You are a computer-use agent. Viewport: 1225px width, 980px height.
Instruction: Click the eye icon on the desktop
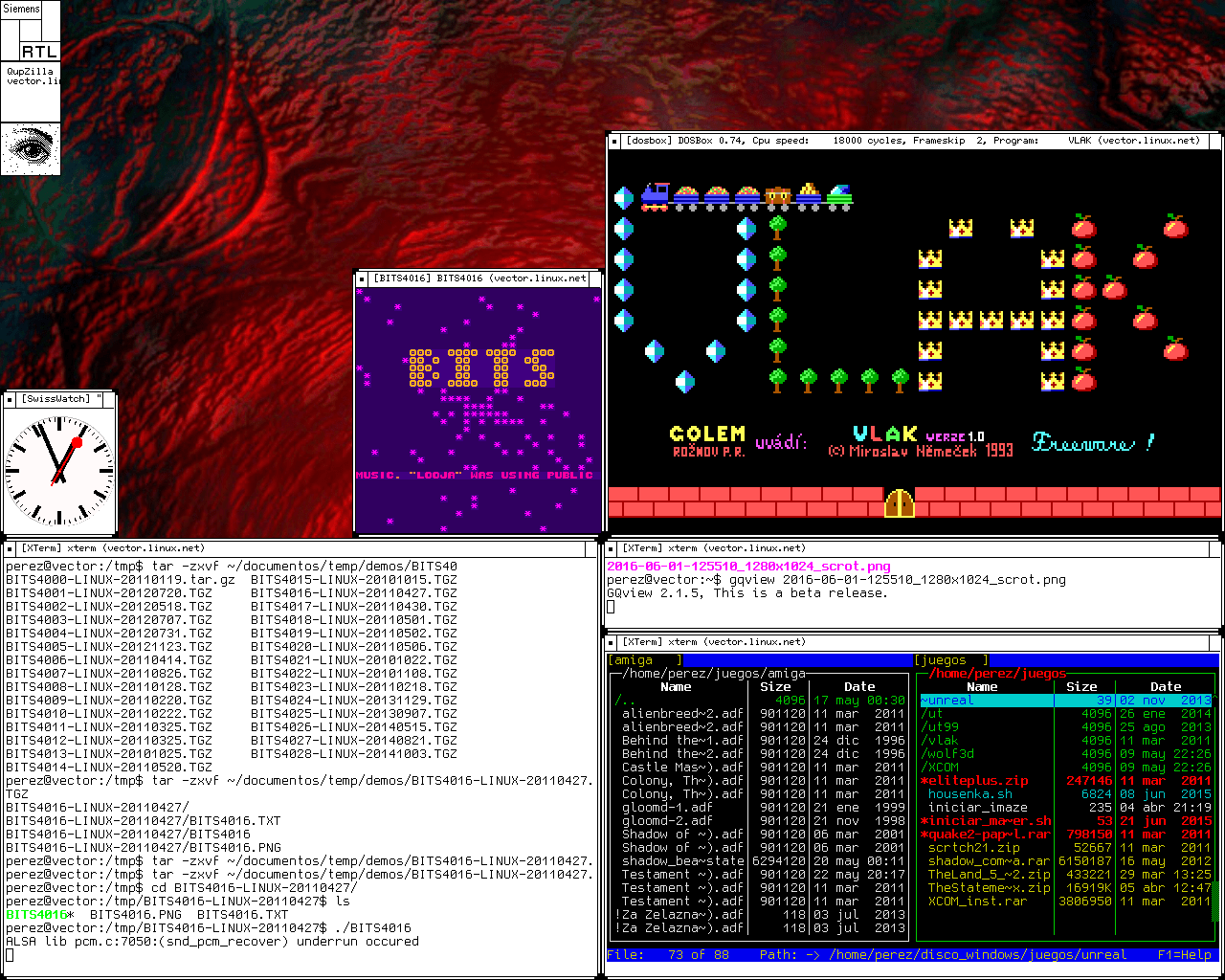(x=30, y=148)
